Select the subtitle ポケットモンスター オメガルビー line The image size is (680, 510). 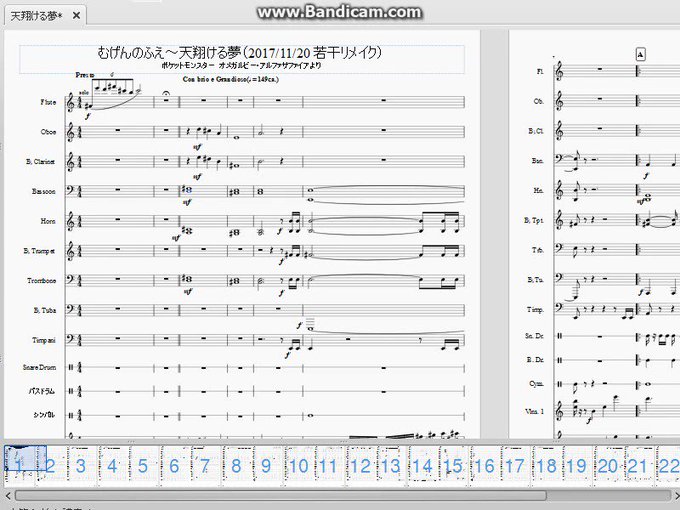[241, 66]
